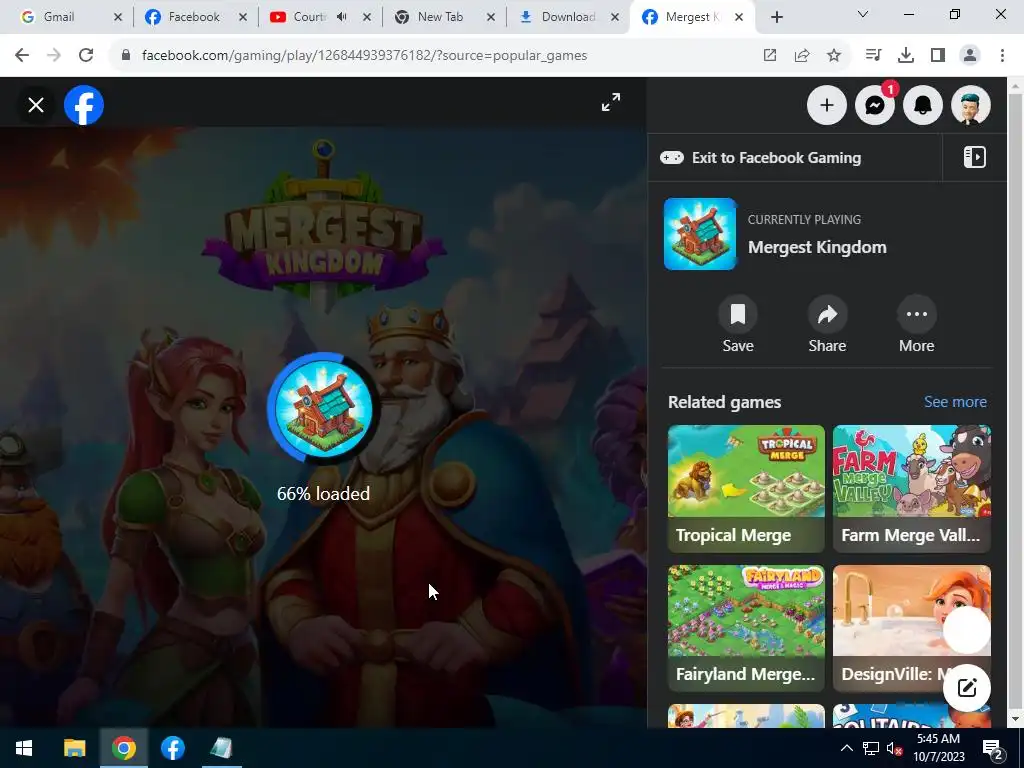Viewport: 1024px width, 768px height.
Task: Close the Mergest Kingdom tab
Action: tap(739, 17)
